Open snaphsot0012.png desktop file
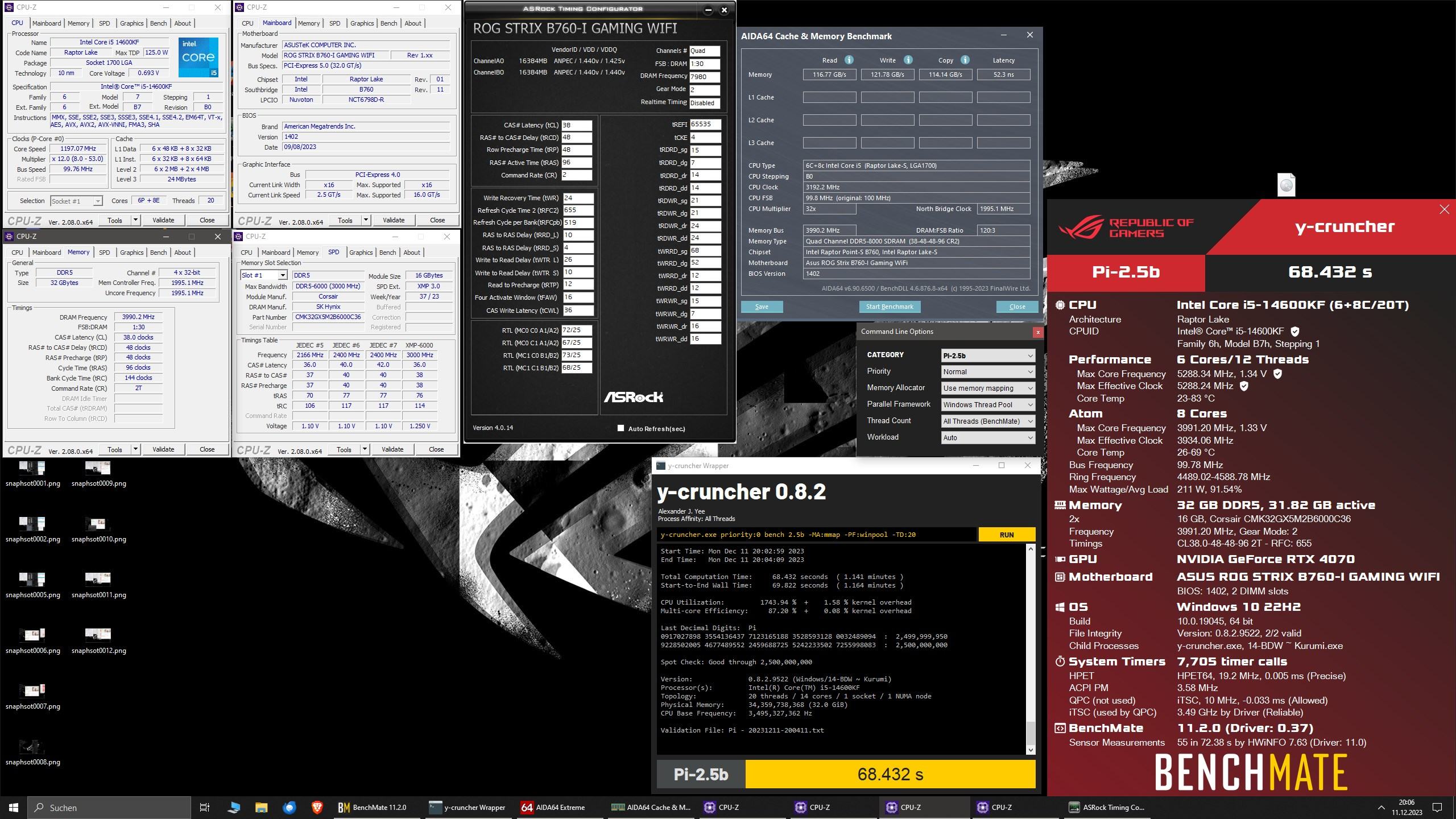 click(98, 641)
